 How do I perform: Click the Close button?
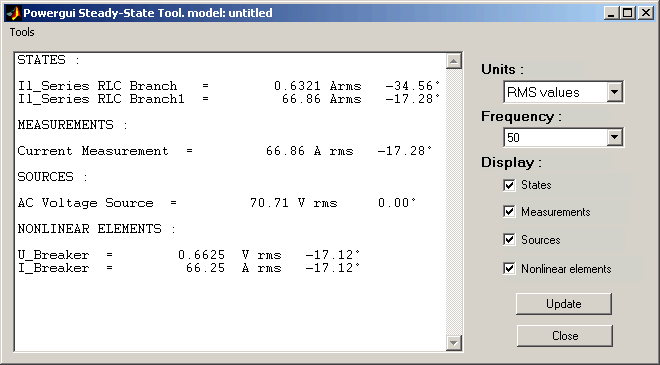(x=564, y=336)
